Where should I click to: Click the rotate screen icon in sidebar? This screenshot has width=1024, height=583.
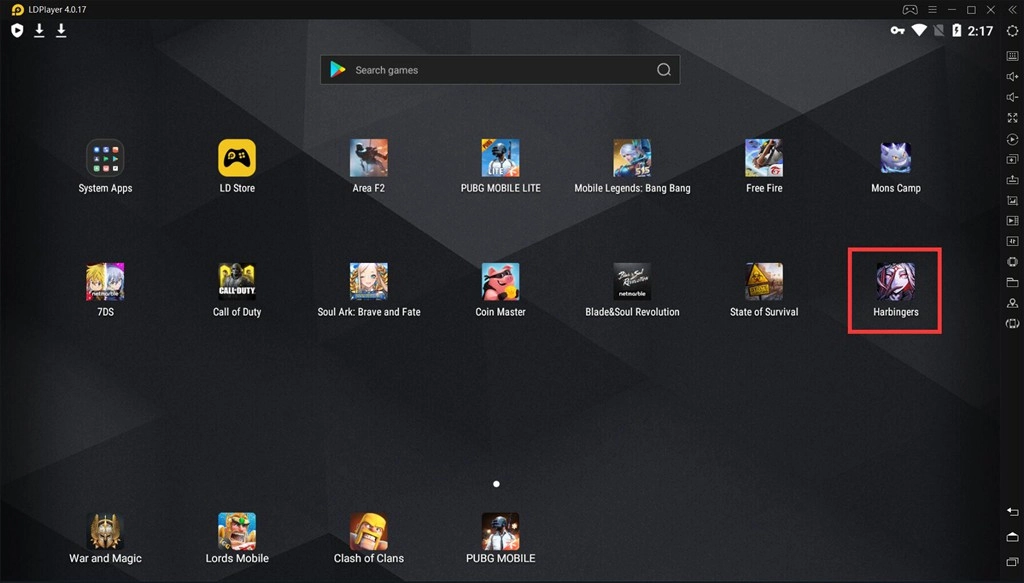tap(1012, 324)
